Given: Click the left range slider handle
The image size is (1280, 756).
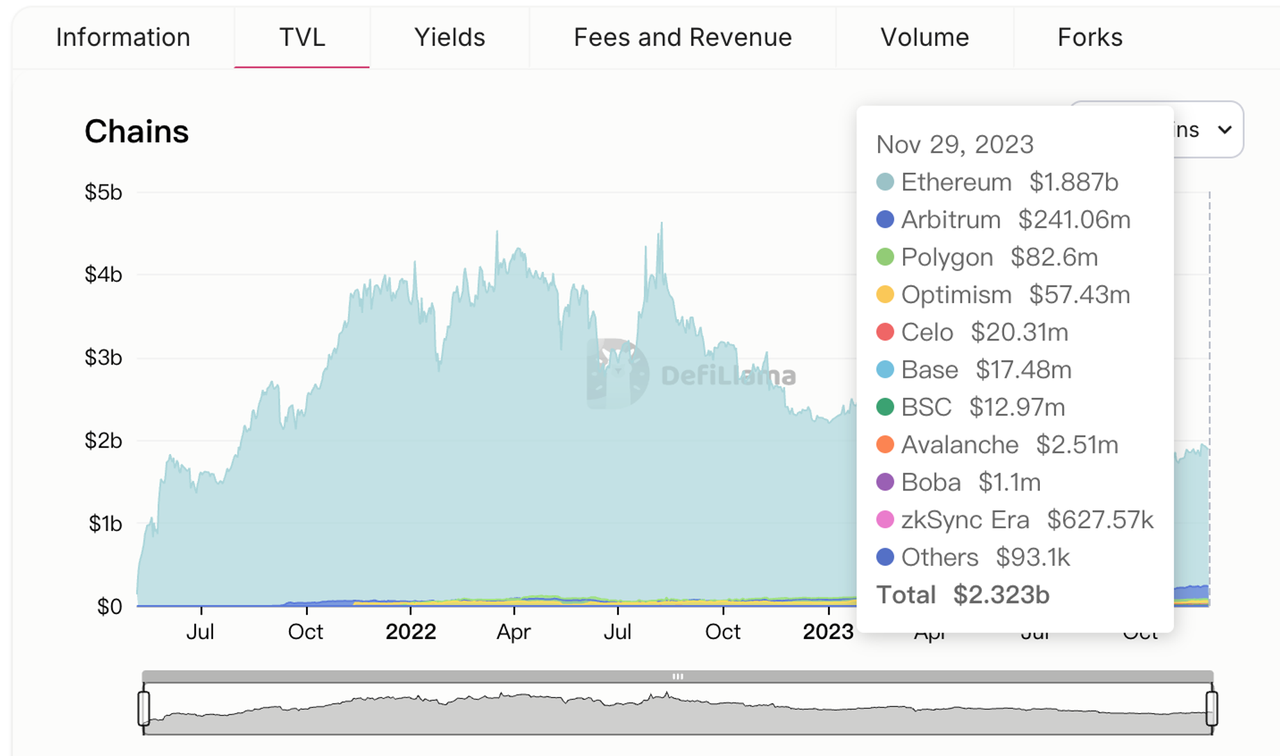Looking at the screenshot, I should pyautogui.click(x=143, y=708).
